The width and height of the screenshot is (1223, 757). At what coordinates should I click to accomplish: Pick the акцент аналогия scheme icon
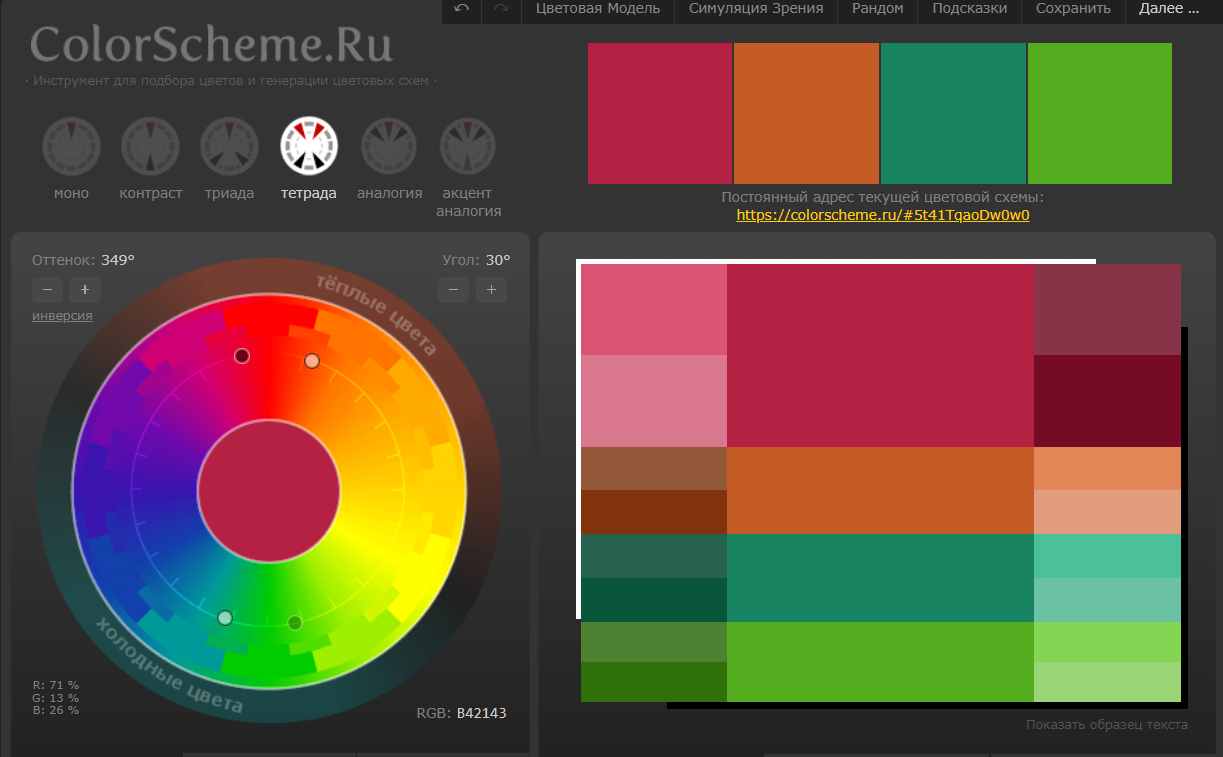coord(468,146)
